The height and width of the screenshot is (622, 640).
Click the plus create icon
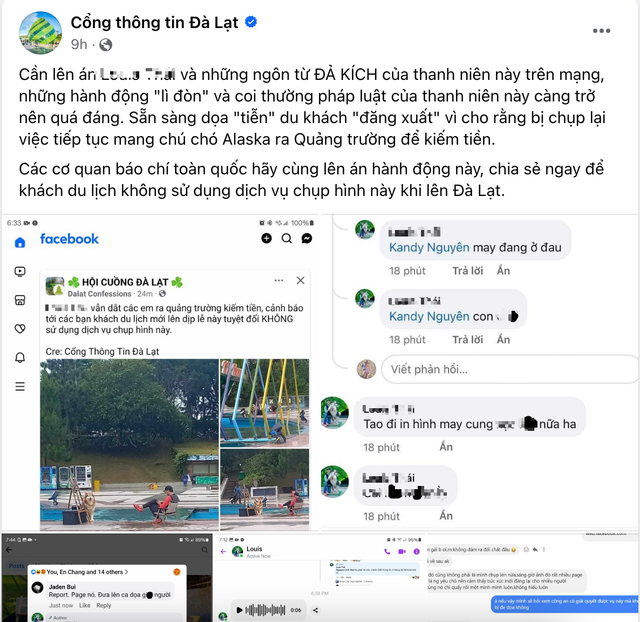[x=267, y=238]
